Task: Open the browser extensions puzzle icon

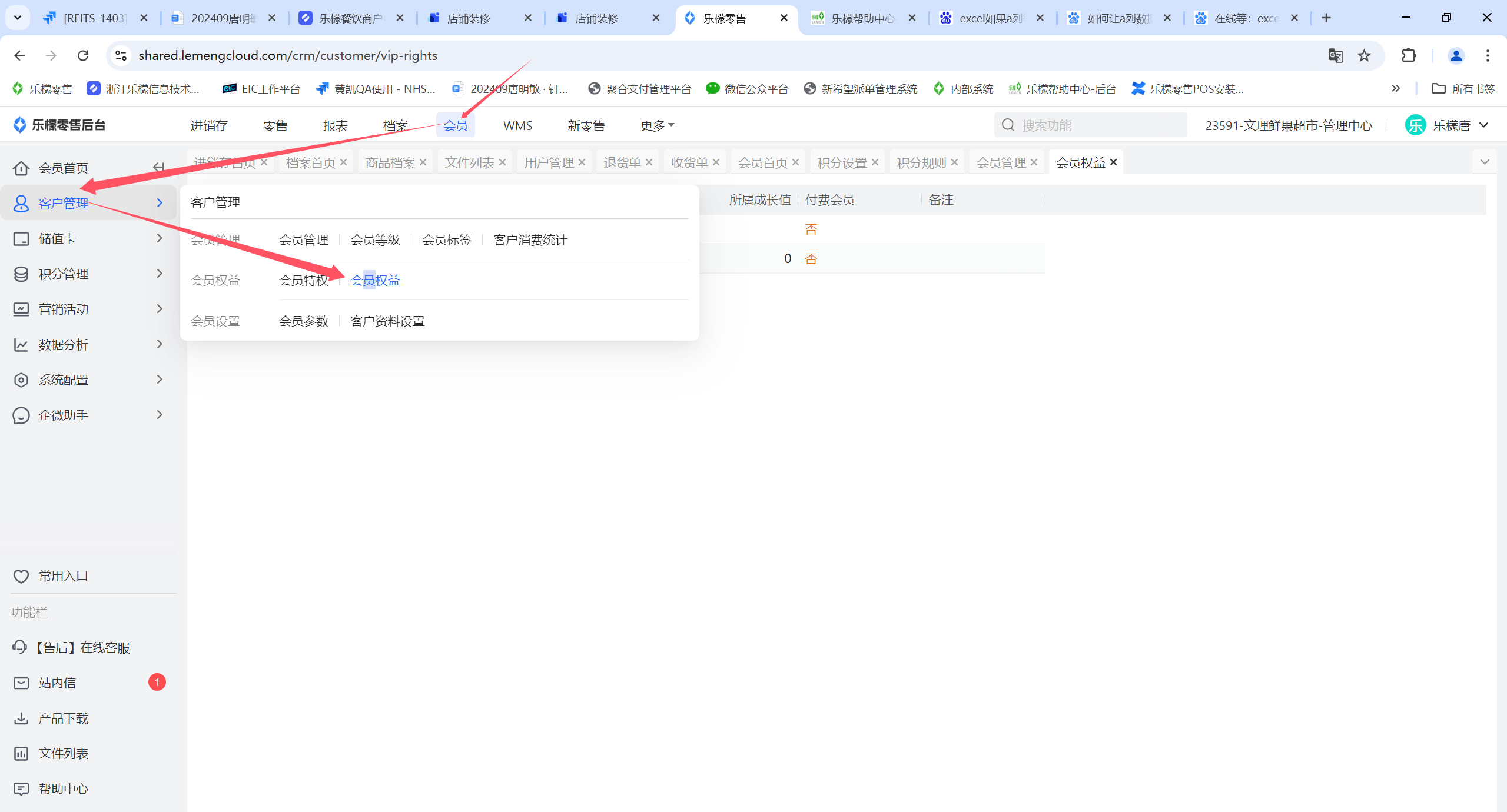Action: pyautogui.click(x=1409, y=55)
